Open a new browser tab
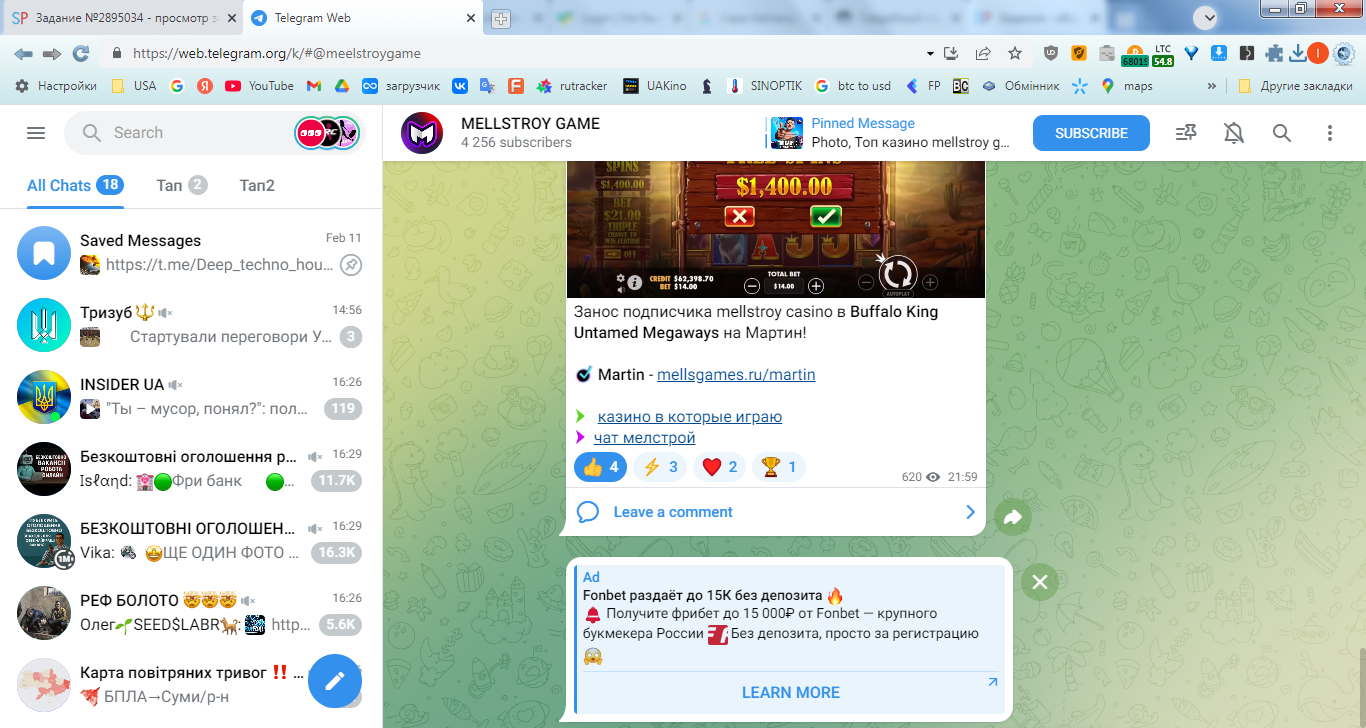This screenshot has width=1366, height=728. coord(501,19)
